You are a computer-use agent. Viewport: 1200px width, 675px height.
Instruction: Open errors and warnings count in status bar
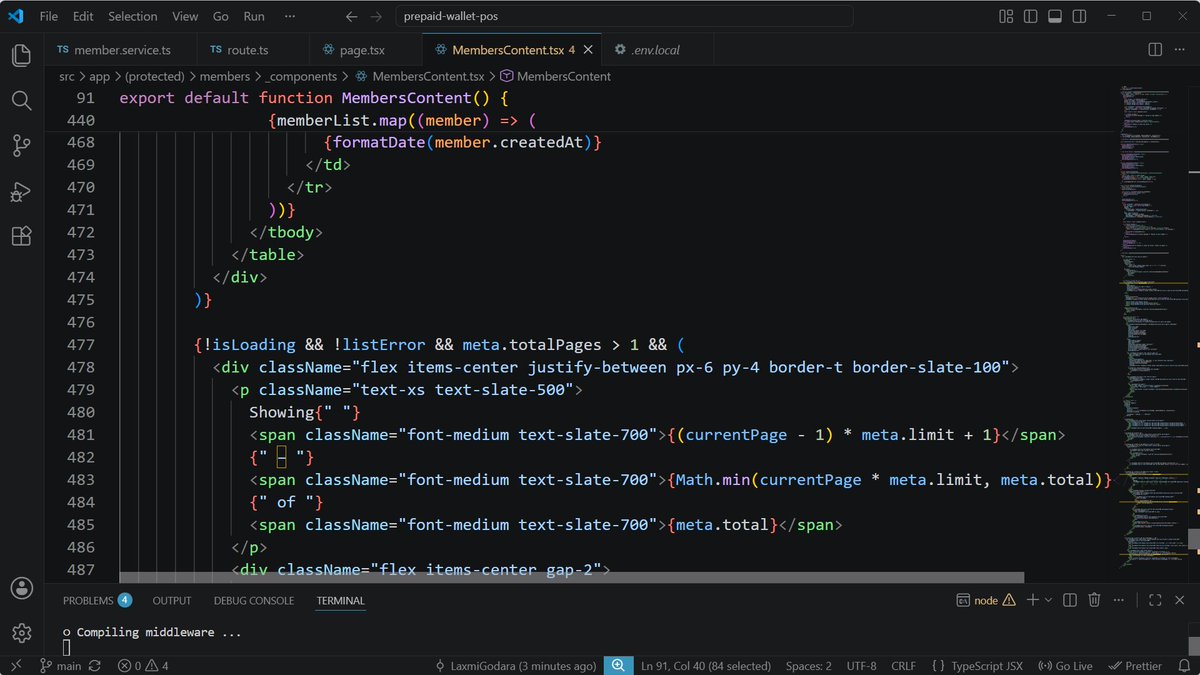coord(143,666)
